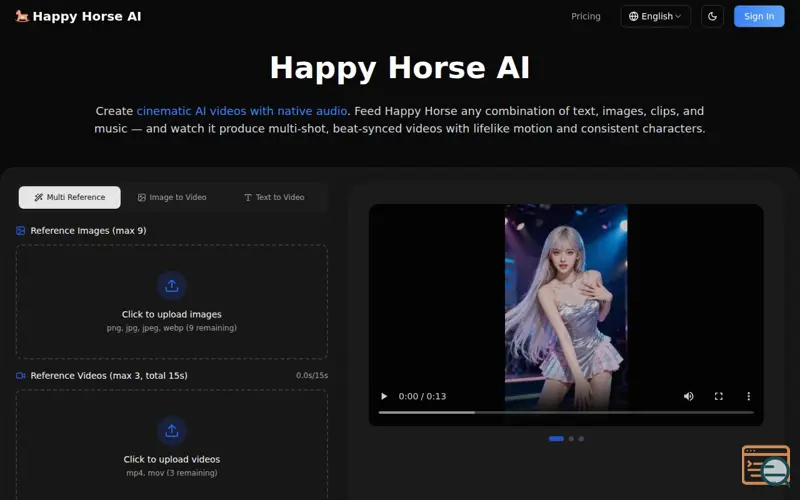Viewport: 800px width, 500px height.
Task: Select the second carousel indicator dot
Action: click(571, 439)
